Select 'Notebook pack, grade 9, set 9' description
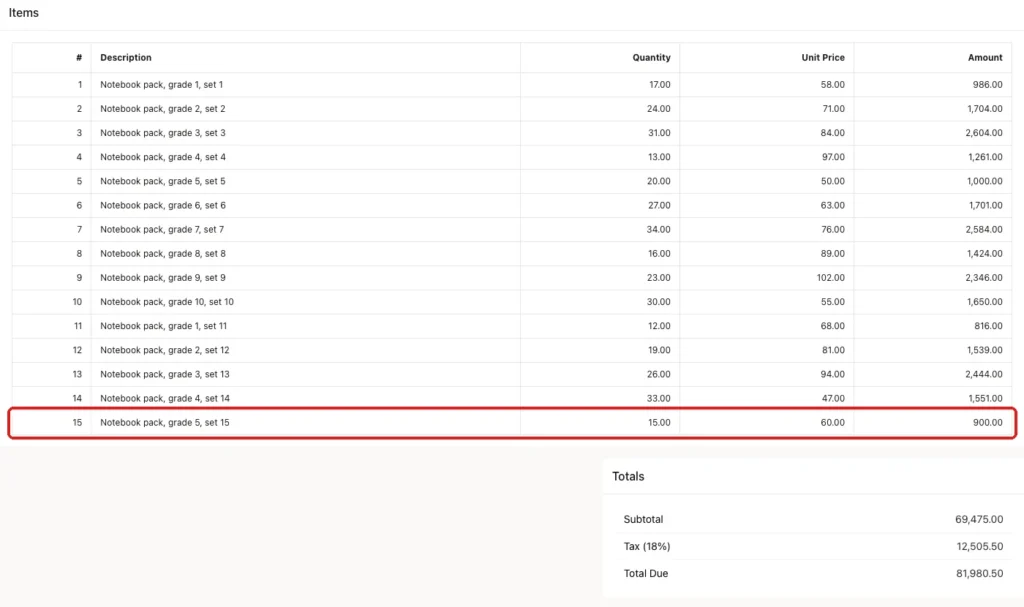The width and height of the screenshot is (1024, 607). 163,278
